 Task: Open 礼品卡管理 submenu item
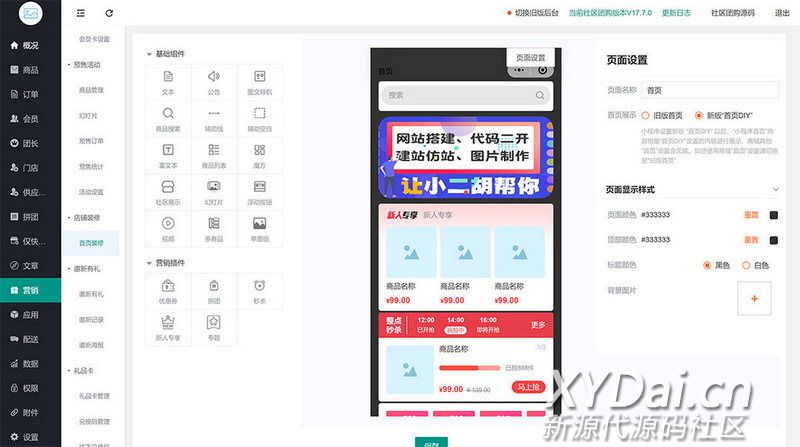pyautogui.click(x=94, y=396)
